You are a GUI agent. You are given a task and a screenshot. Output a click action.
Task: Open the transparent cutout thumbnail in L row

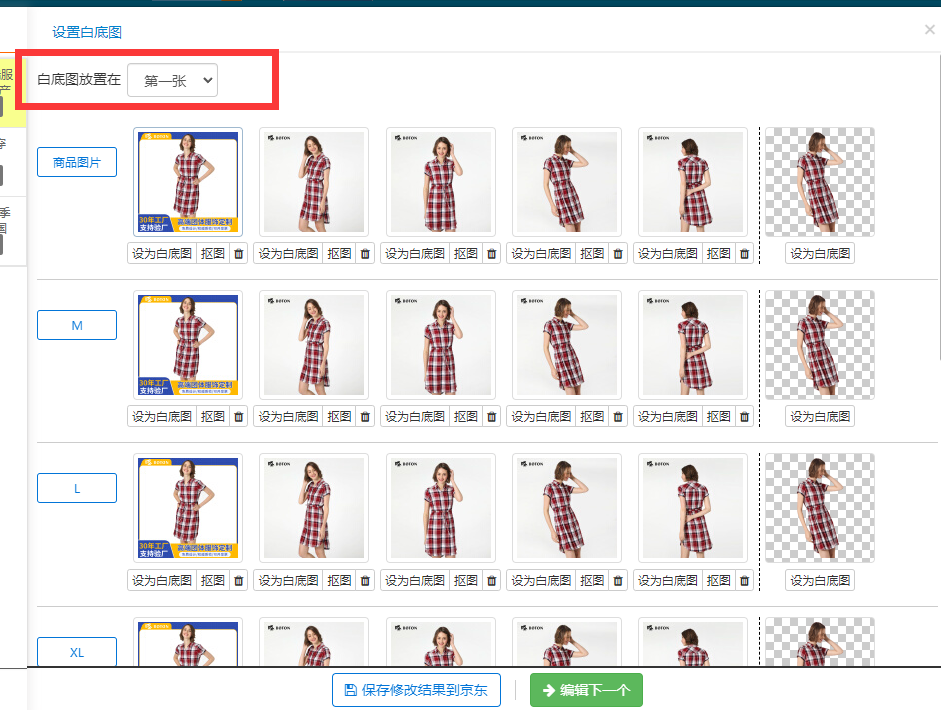point(820,508)
